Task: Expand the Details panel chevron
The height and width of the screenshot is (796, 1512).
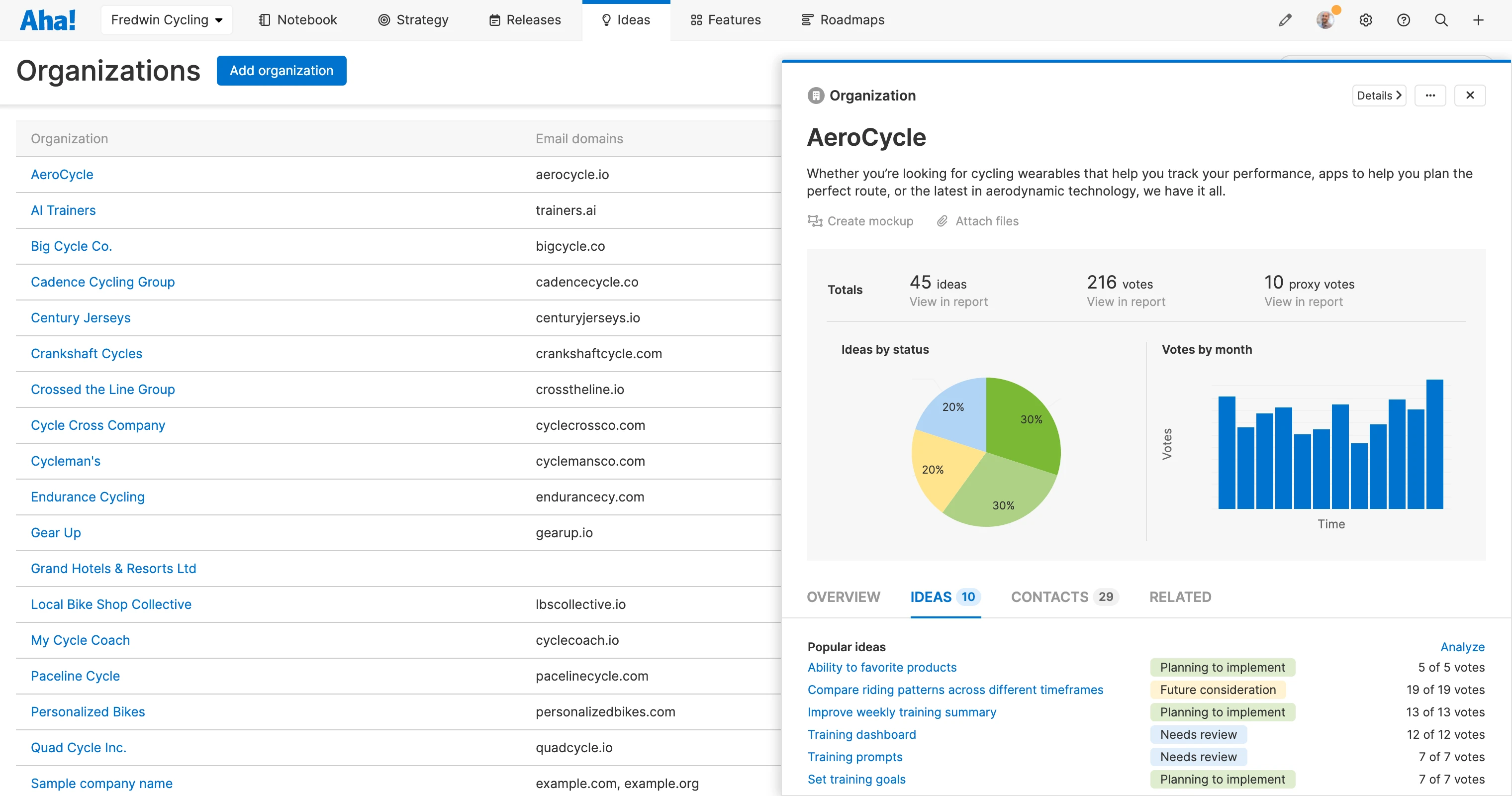Action: click(1379, 95)
